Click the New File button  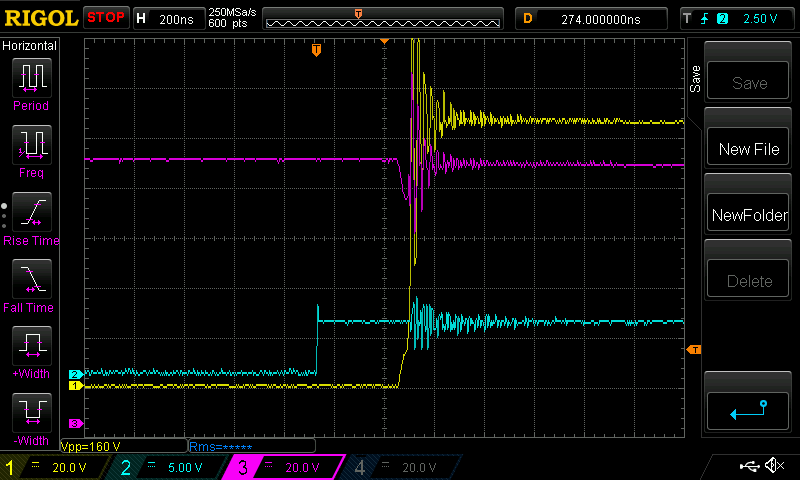click(749, 149)
